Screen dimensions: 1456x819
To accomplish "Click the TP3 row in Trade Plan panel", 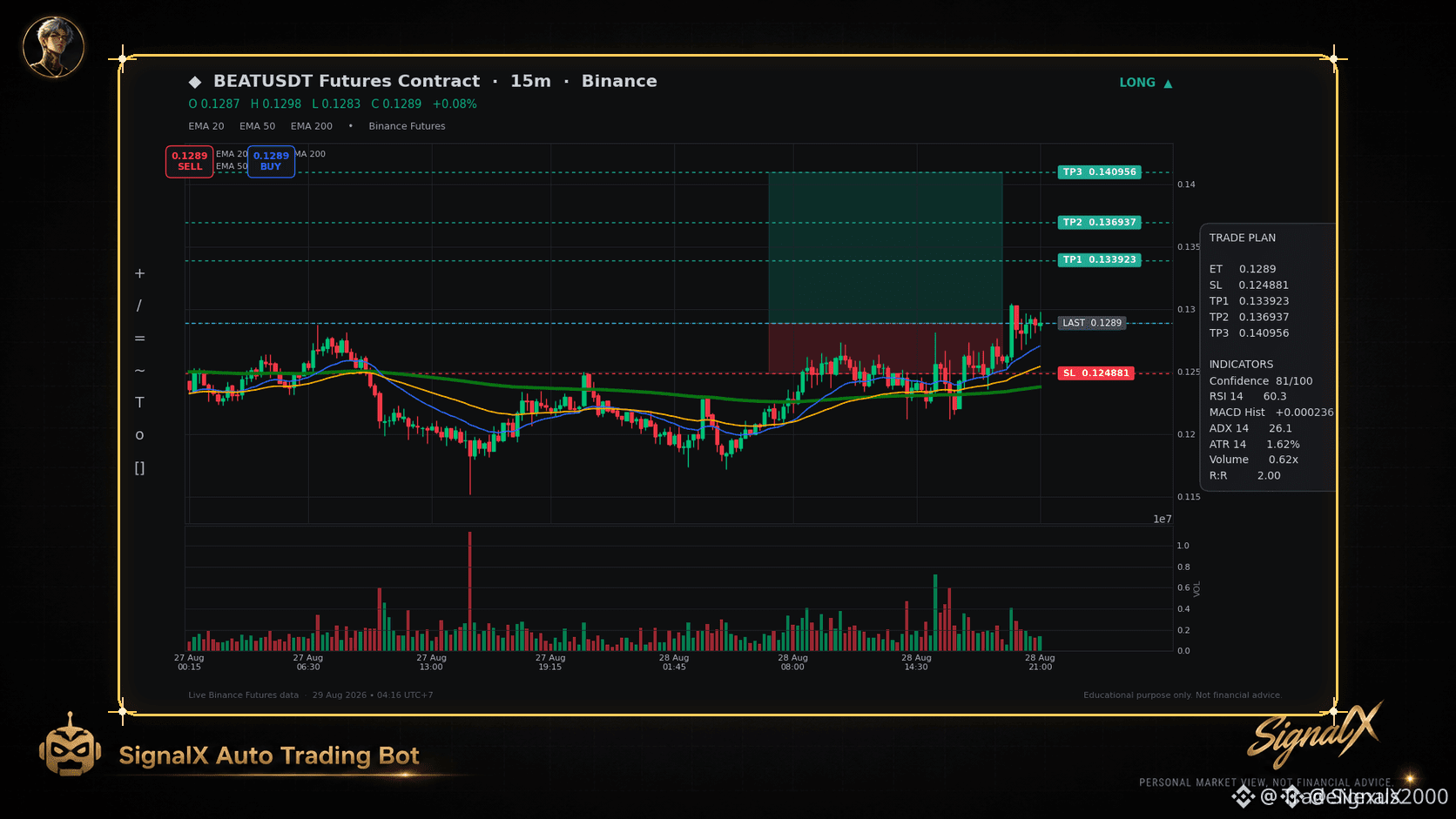I will [1249, 333].
